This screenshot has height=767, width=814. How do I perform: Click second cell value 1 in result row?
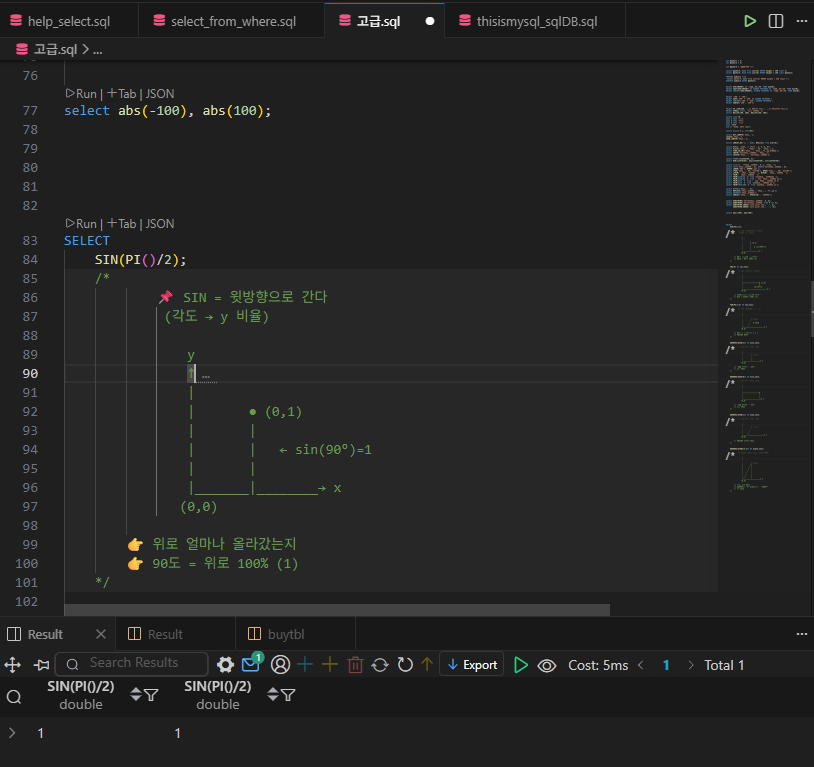(178, 733)
